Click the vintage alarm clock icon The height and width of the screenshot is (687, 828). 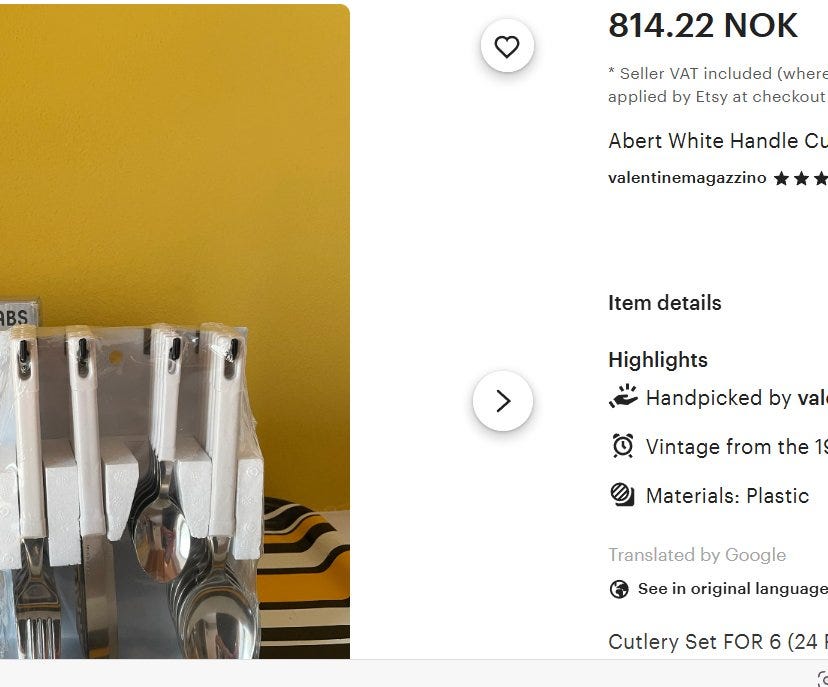(623, 446)
